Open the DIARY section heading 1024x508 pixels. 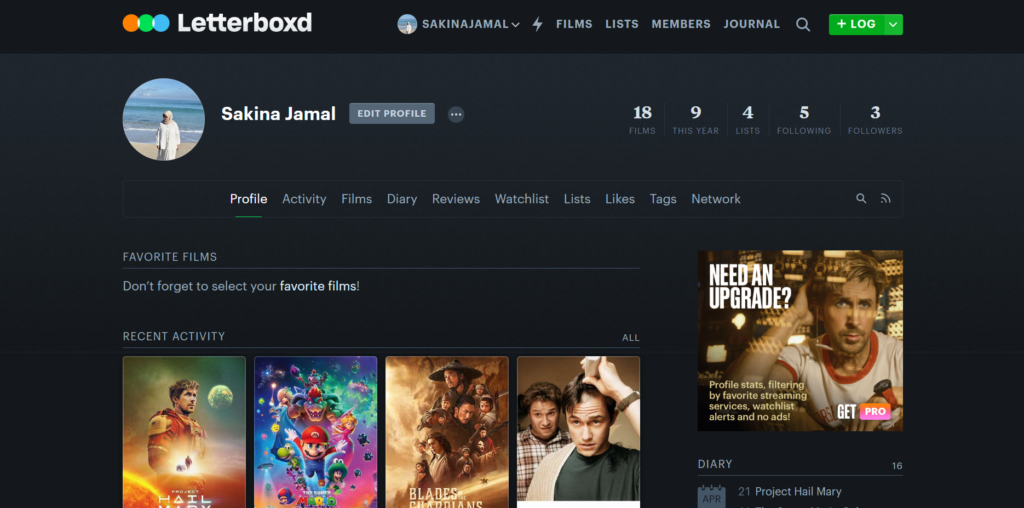click(x=715, y=464)
